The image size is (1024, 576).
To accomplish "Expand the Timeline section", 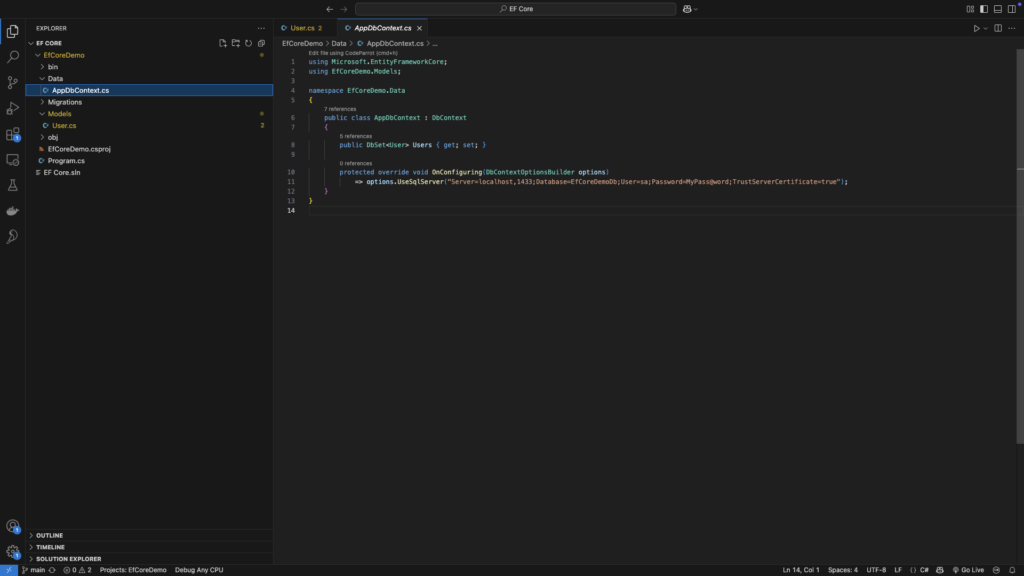I will click(x=149, y=547).
